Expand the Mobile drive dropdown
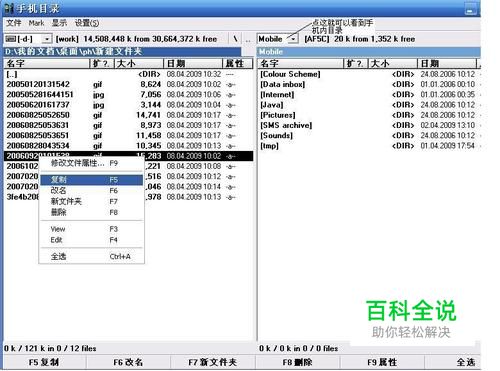500x371 pixels. 293,39
